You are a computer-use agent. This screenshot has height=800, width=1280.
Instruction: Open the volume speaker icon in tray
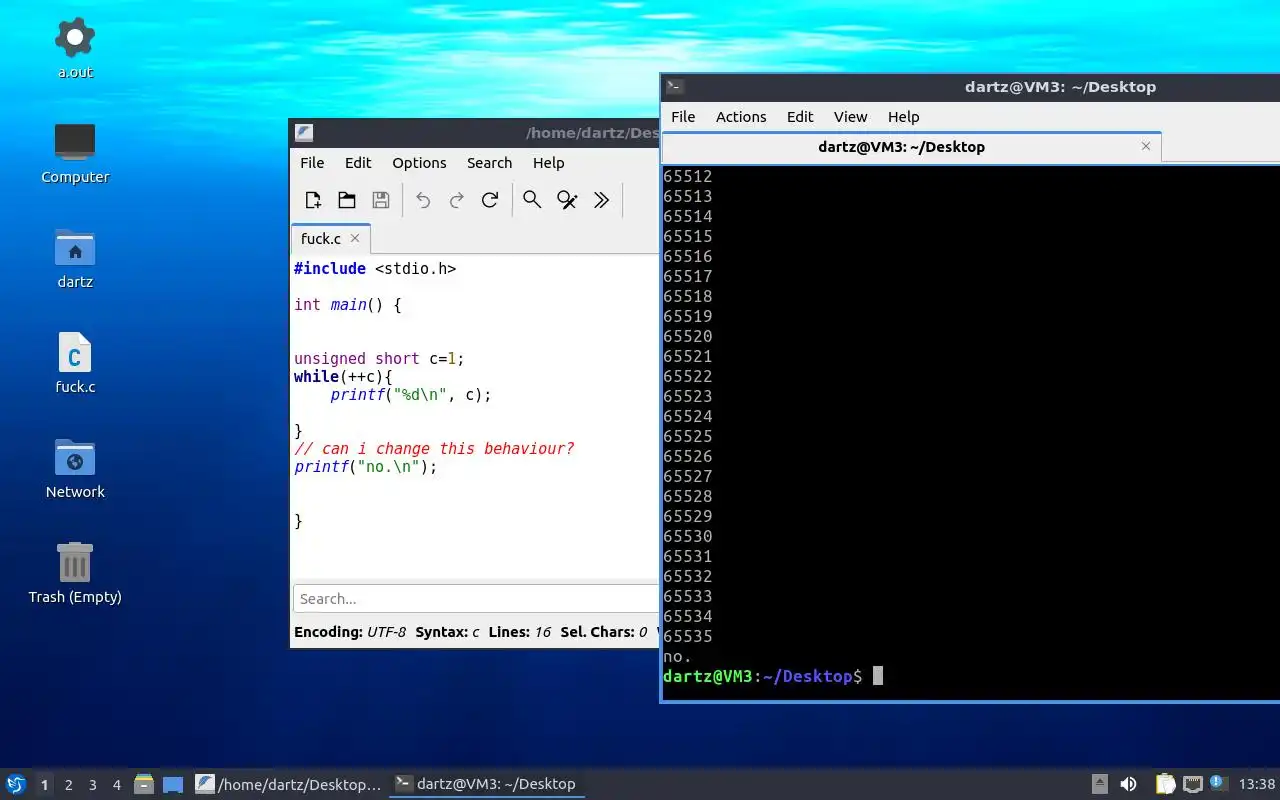(1128, 784)
